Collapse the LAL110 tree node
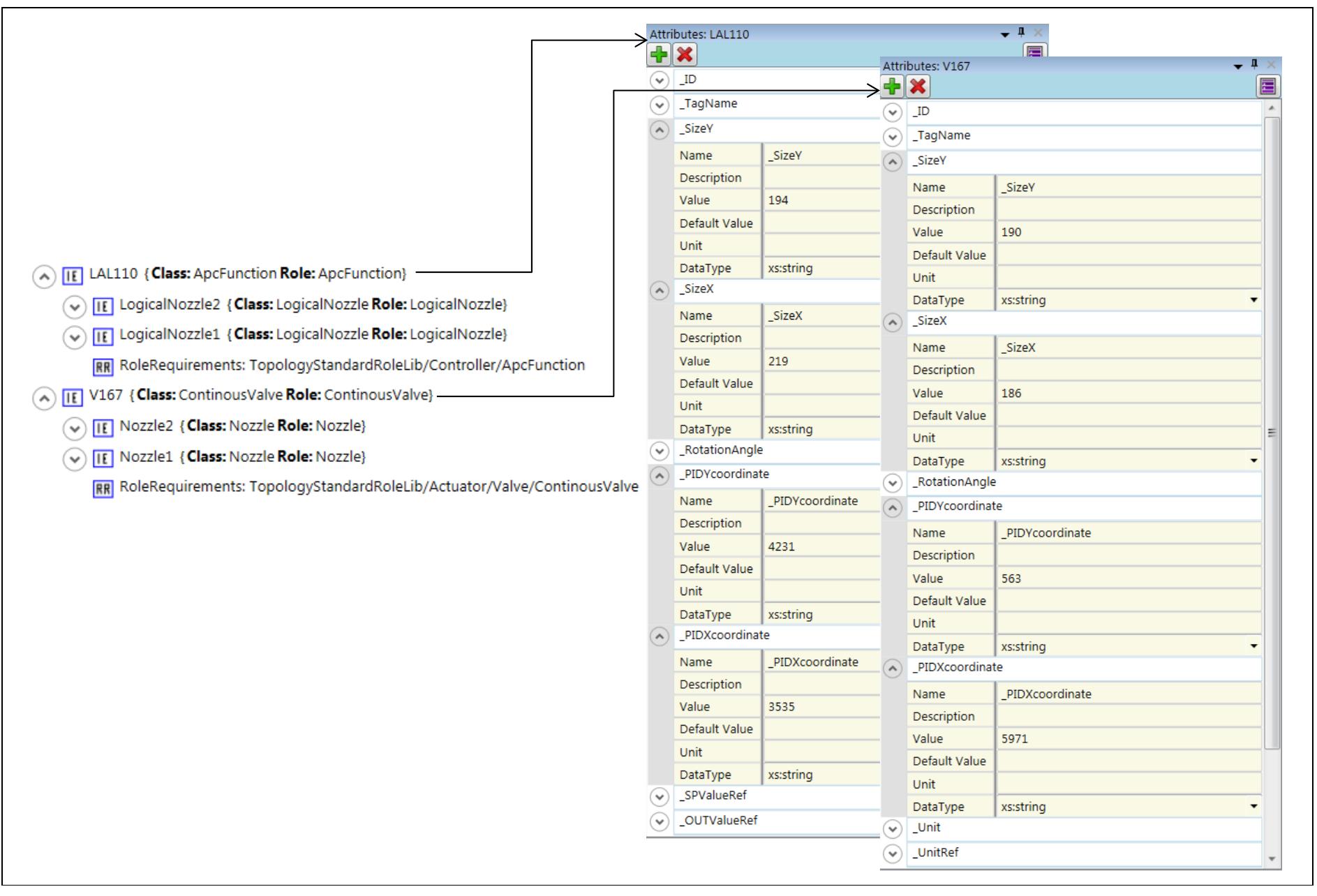The width and height of the screenshot is (1317, 896). tap(43, 276)
